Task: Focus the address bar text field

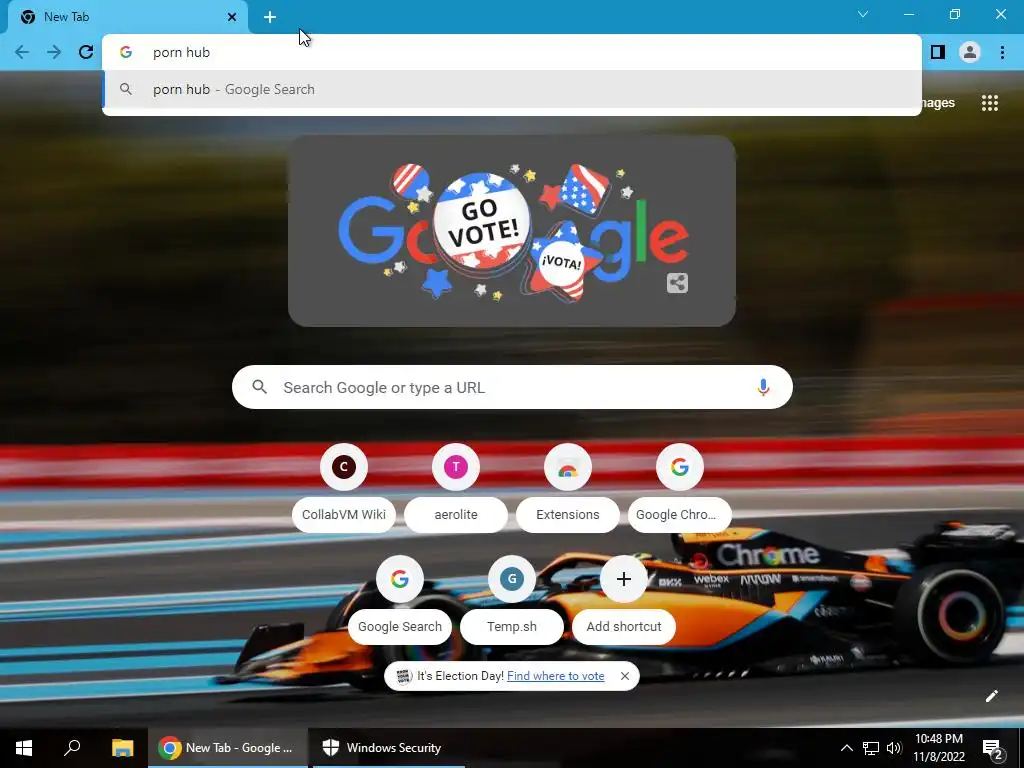Action: pos(512,52)
